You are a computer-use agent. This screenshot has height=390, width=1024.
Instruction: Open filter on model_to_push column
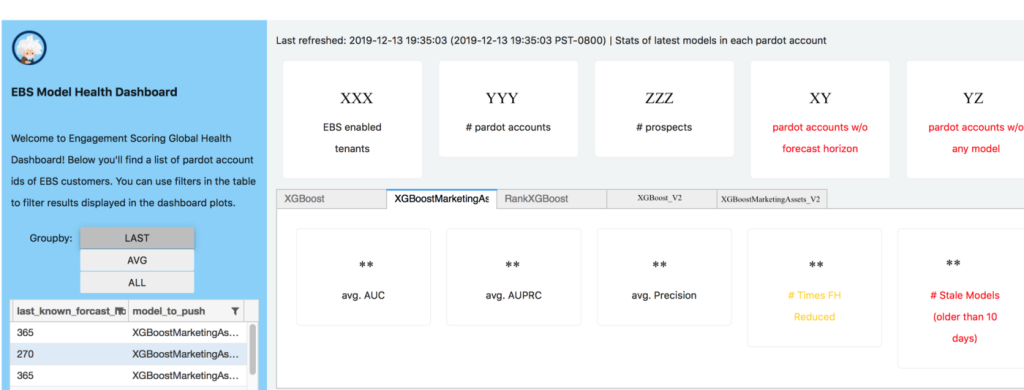(x=235, y=311)
